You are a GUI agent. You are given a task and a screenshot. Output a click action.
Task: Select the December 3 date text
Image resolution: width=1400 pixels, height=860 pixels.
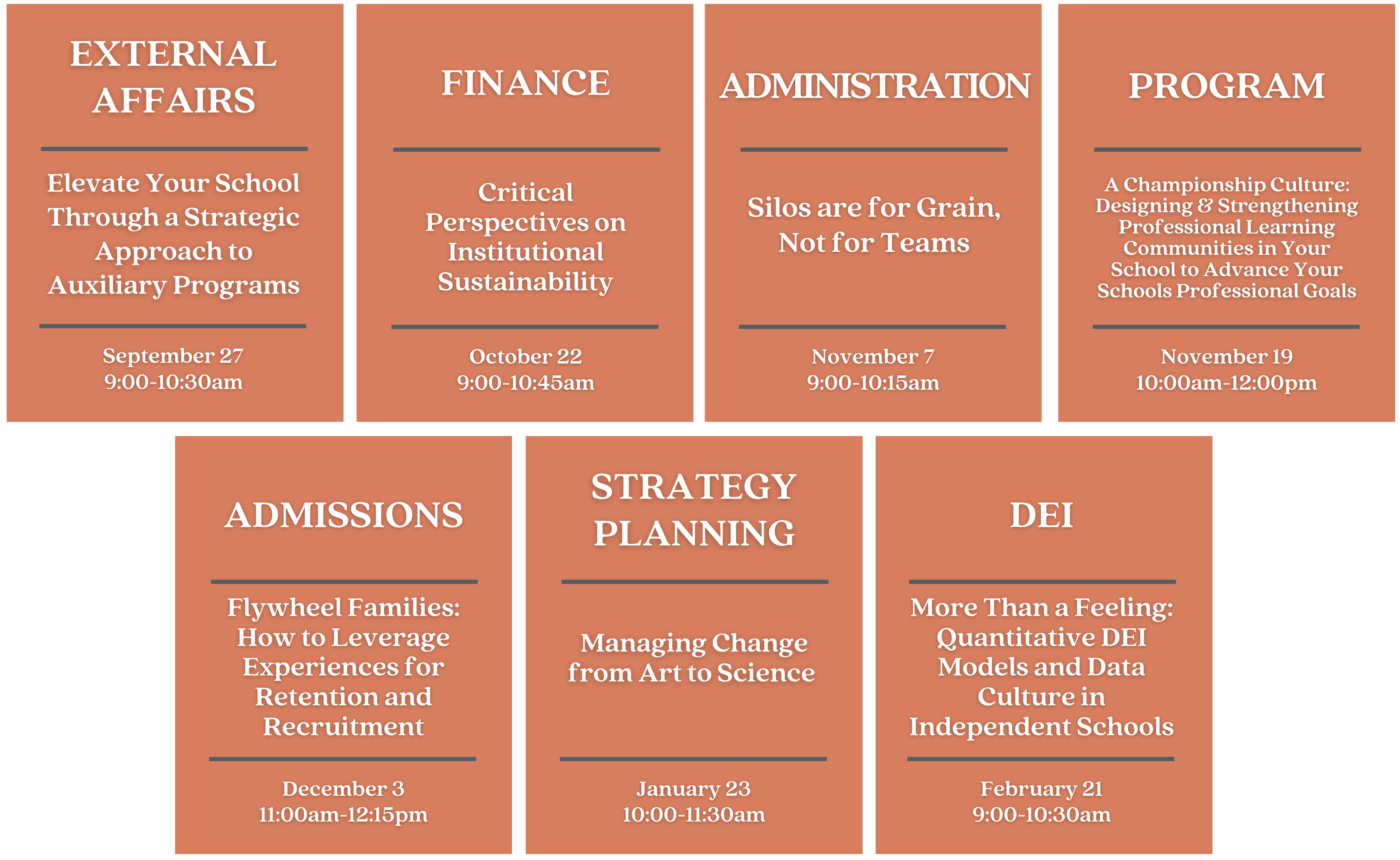(343, 789)
